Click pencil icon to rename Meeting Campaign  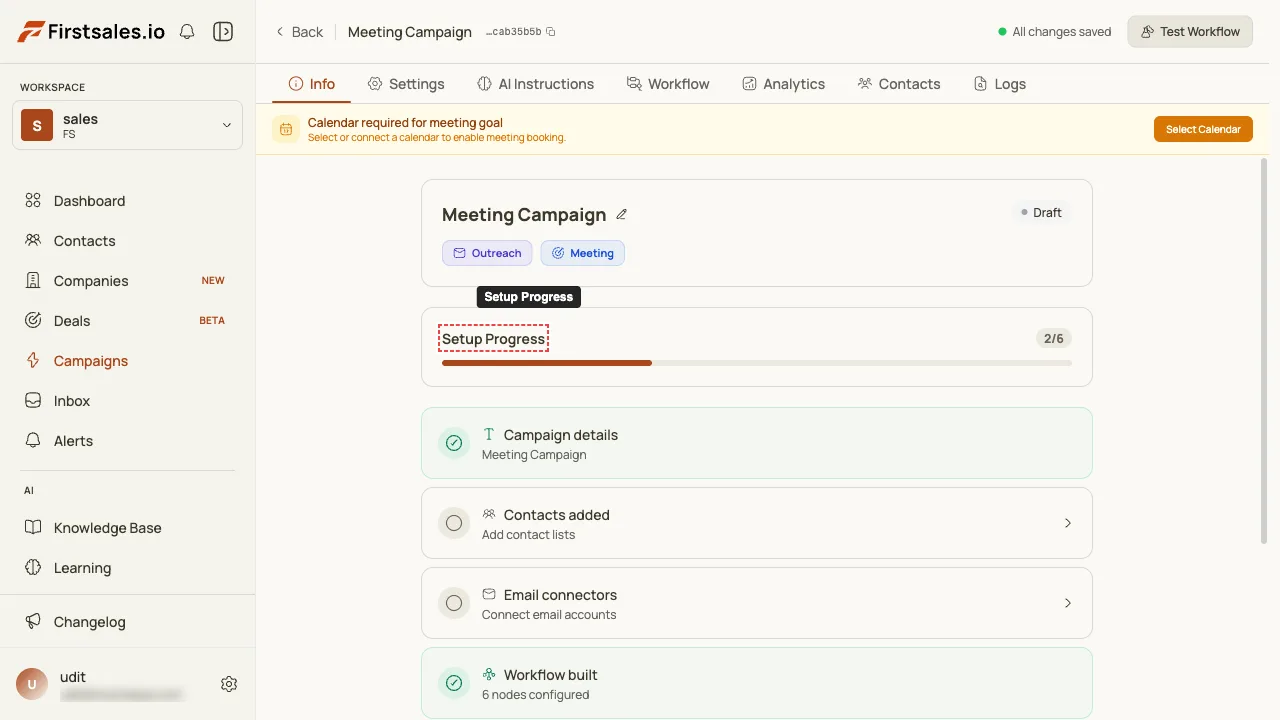click(x=622, y=214)
